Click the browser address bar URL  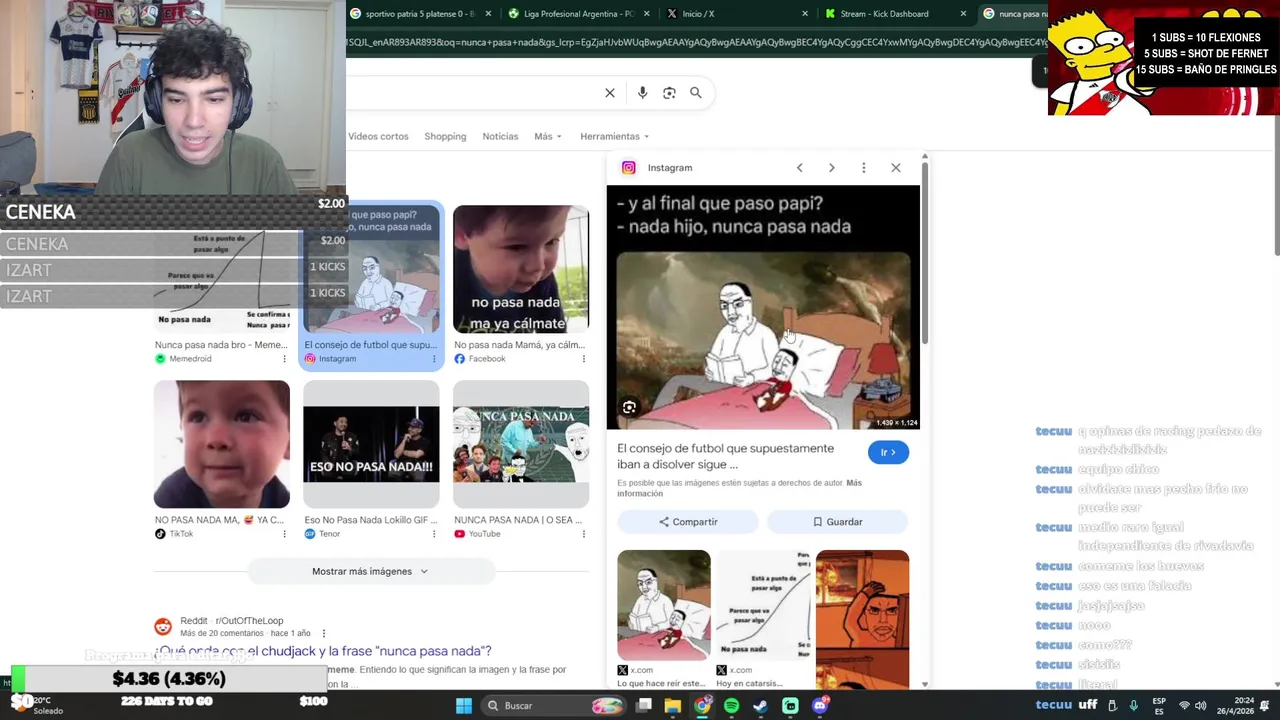tap(697, 42)
